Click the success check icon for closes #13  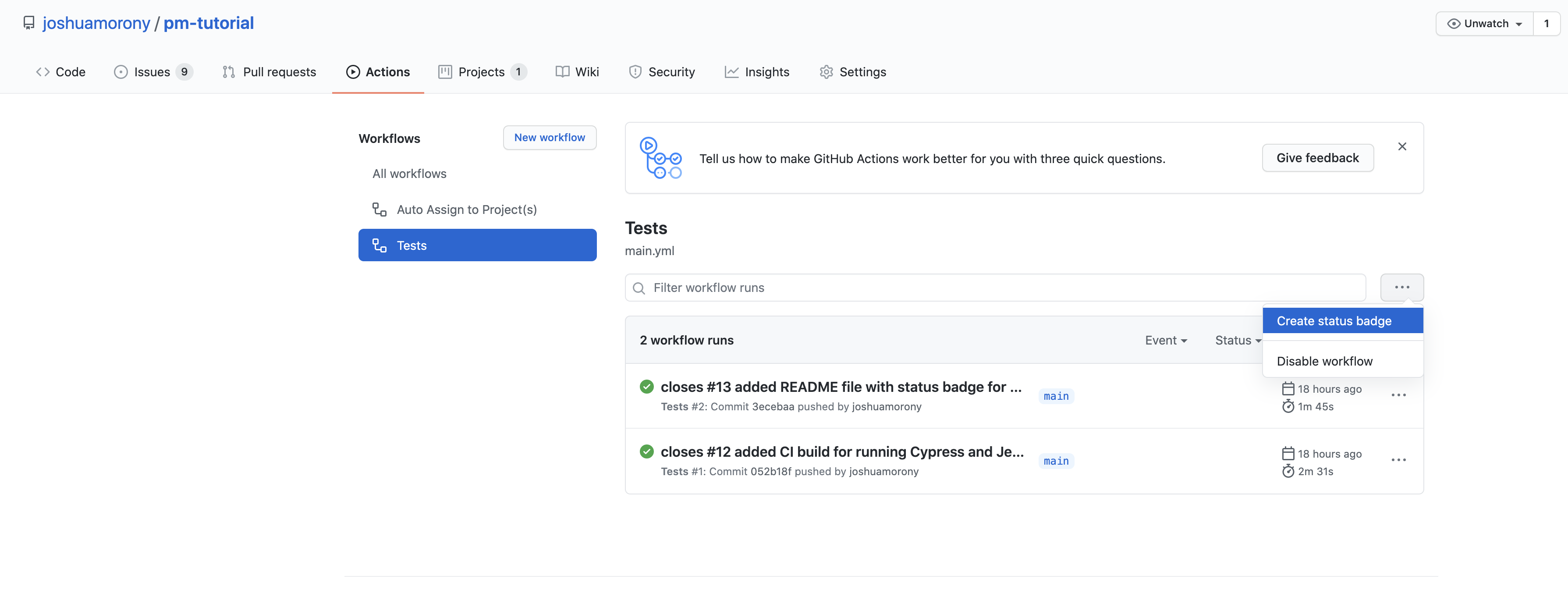click(646, 387)
